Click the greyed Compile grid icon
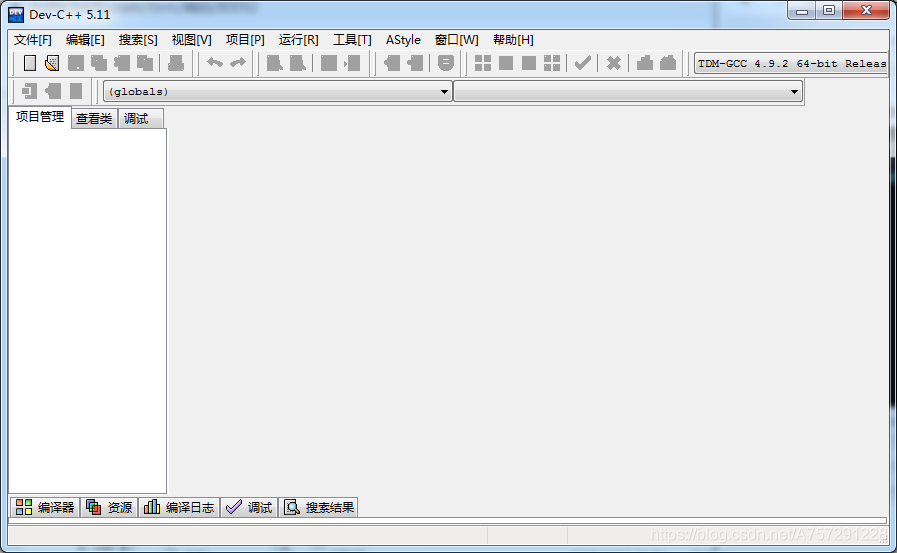The image size is (897, 553). coord(483,62)
